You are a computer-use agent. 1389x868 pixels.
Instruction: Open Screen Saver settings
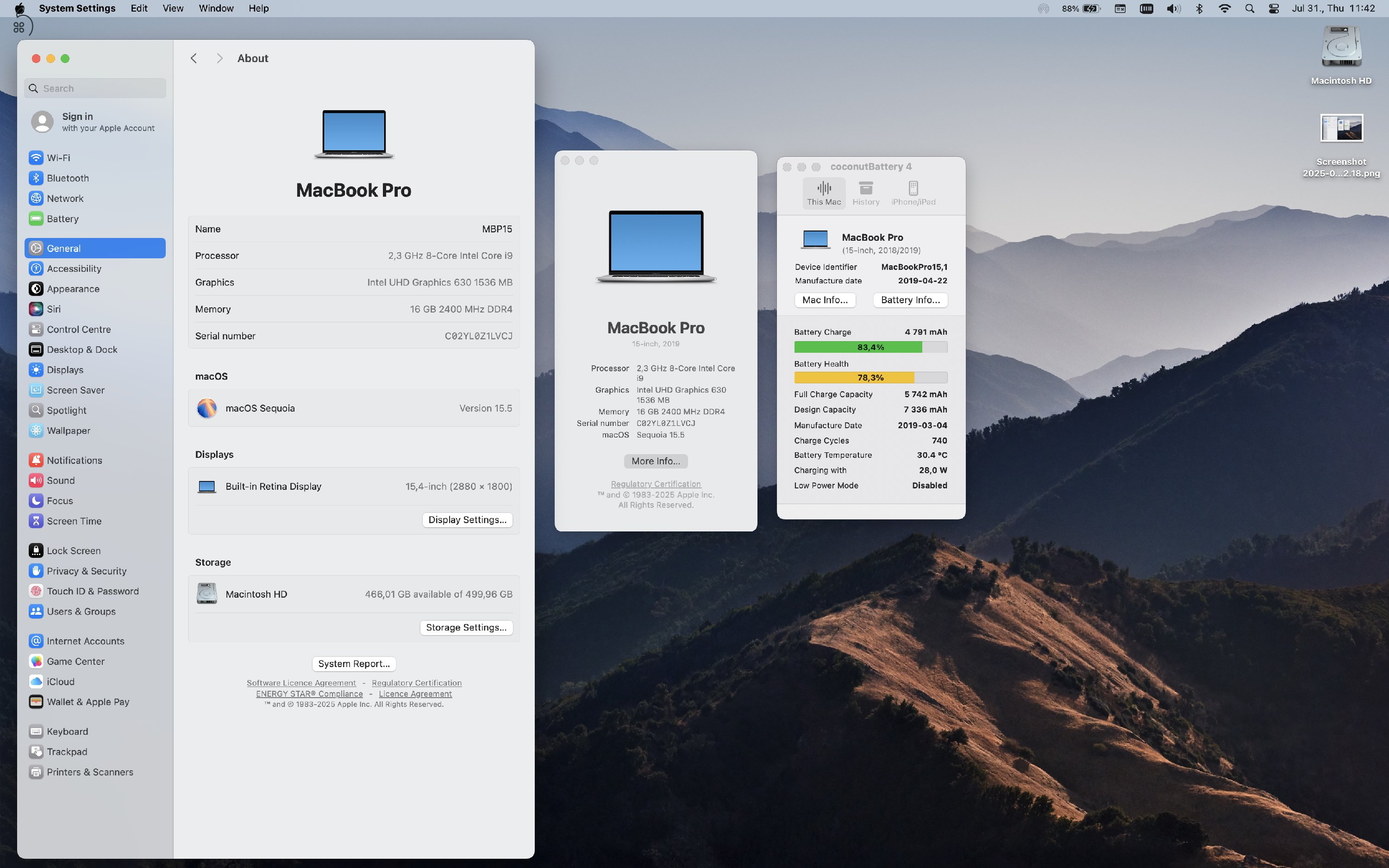(95, 390)
